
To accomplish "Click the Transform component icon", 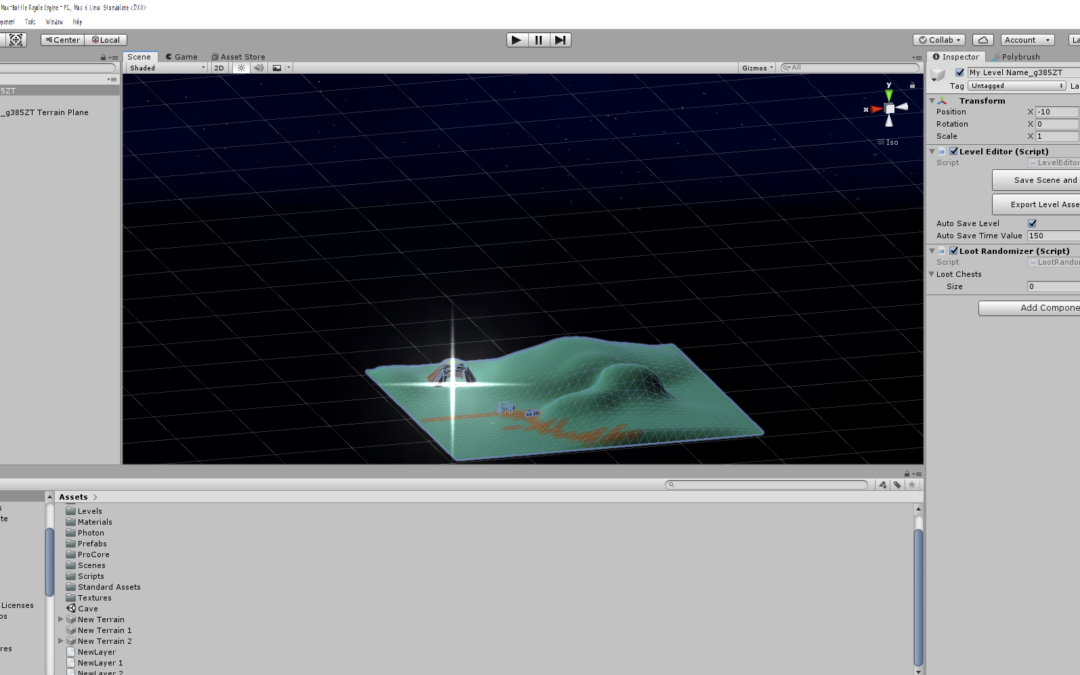I will 942,101.
